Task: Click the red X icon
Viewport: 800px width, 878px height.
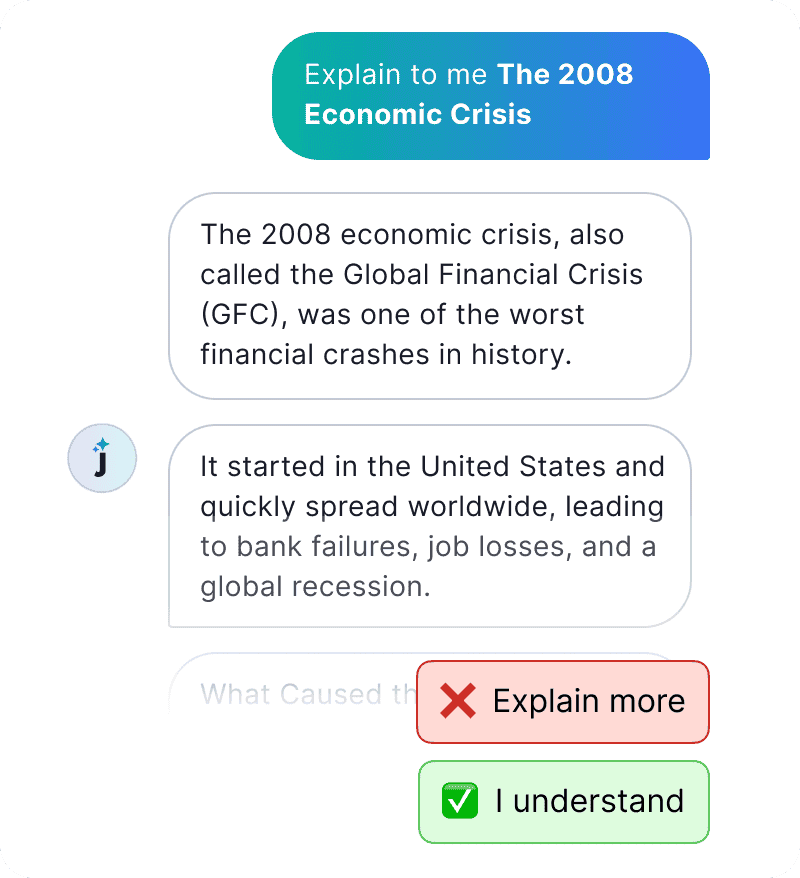Action: (x=458, y=701)
